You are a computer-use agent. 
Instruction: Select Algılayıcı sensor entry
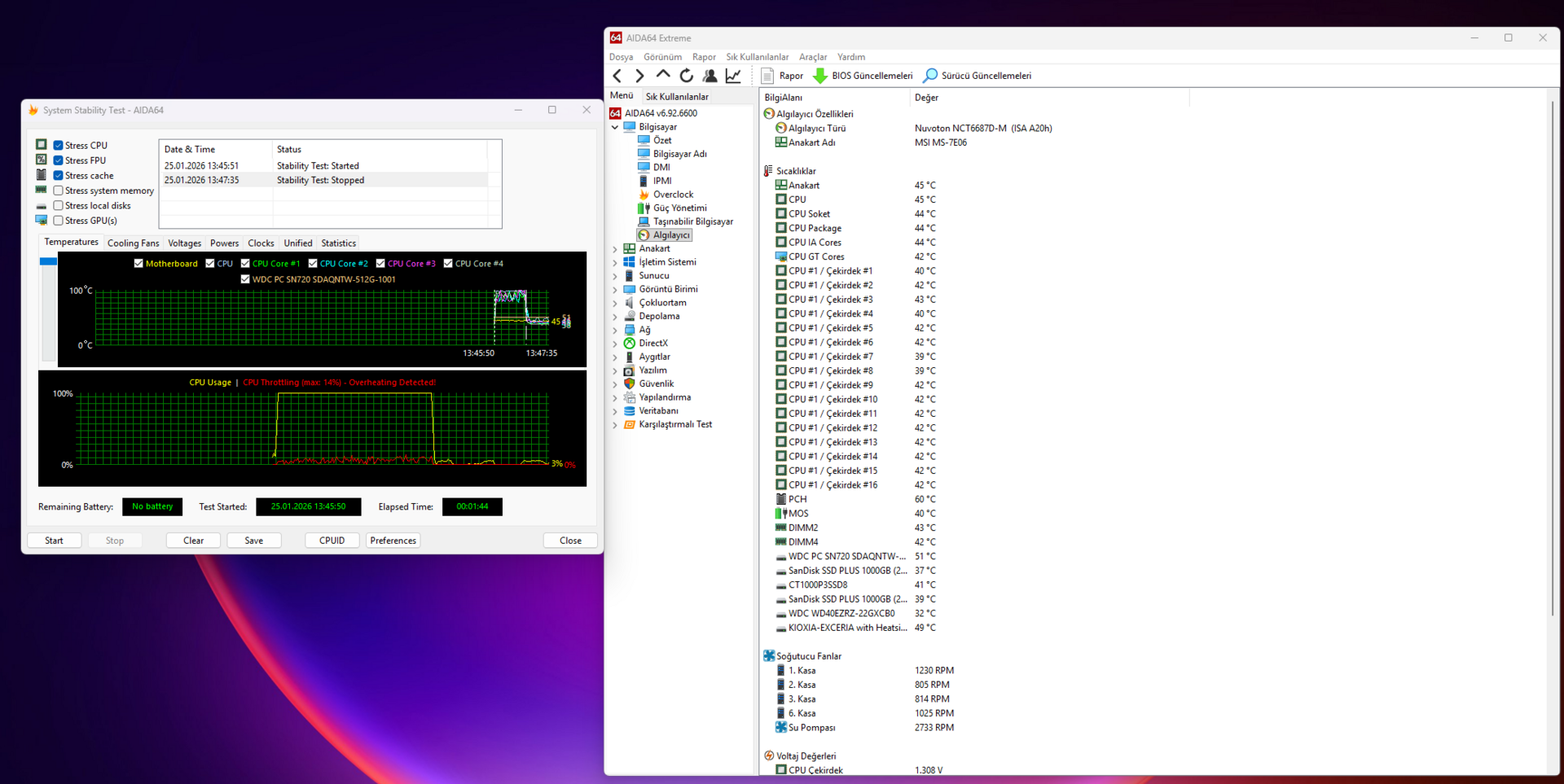click(x=671, y=234)
